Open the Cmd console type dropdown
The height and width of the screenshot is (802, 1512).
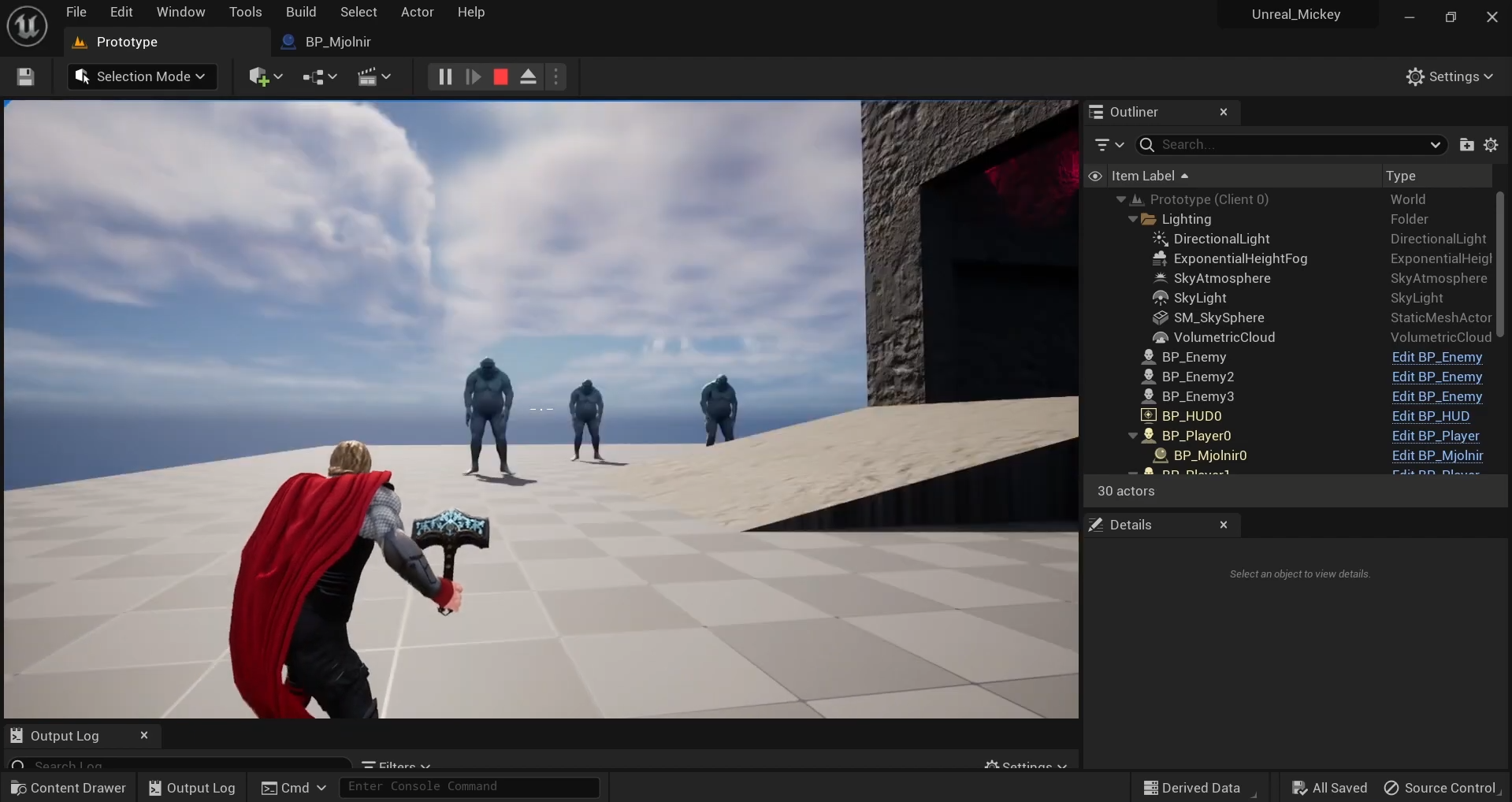click(x=294, y=788)
